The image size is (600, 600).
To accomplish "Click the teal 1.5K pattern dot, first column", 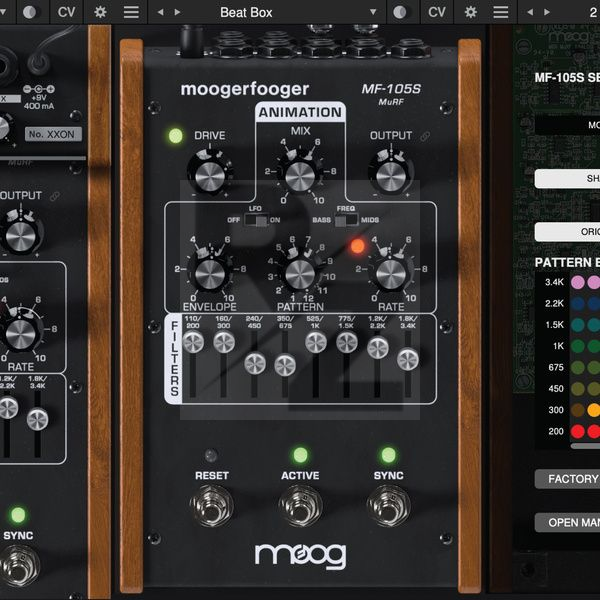I will pyautogui.click(x=577, y=325).
